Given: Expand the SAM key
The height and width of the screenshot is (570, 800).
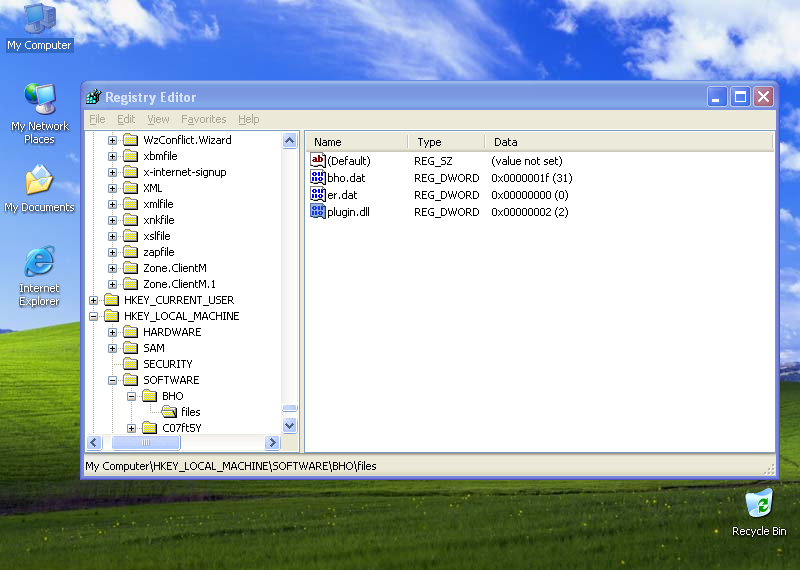Looking at the screenshot, I should point(112,348).
